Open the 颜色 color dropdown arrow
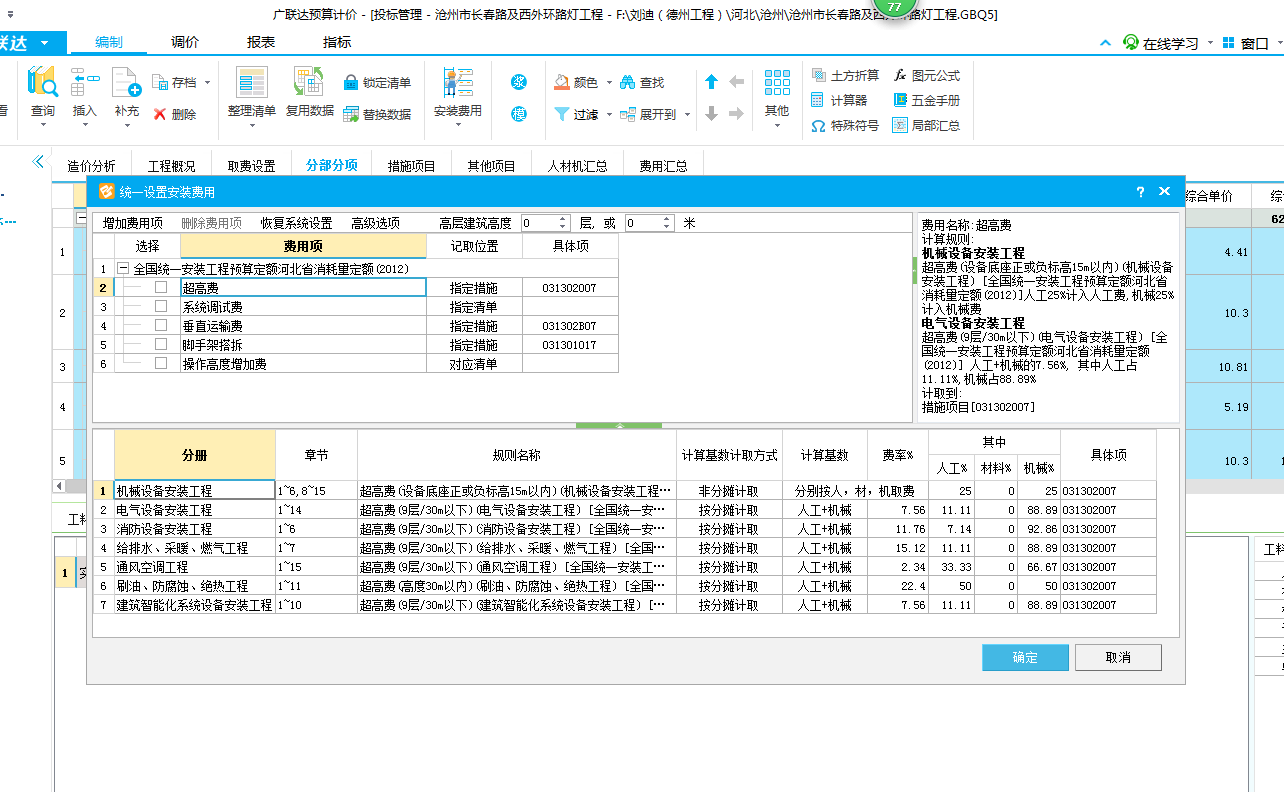 pos(607,83)
